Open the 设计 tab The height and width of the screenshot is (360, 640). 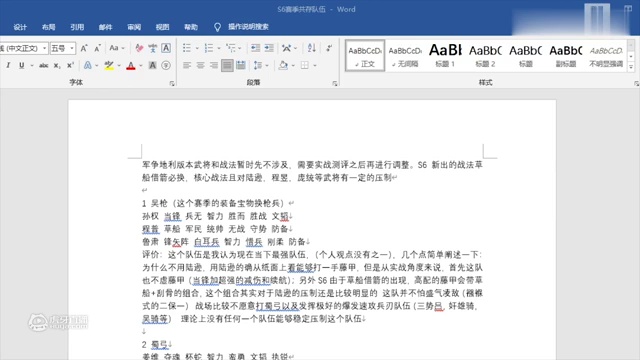click(20, 27)
